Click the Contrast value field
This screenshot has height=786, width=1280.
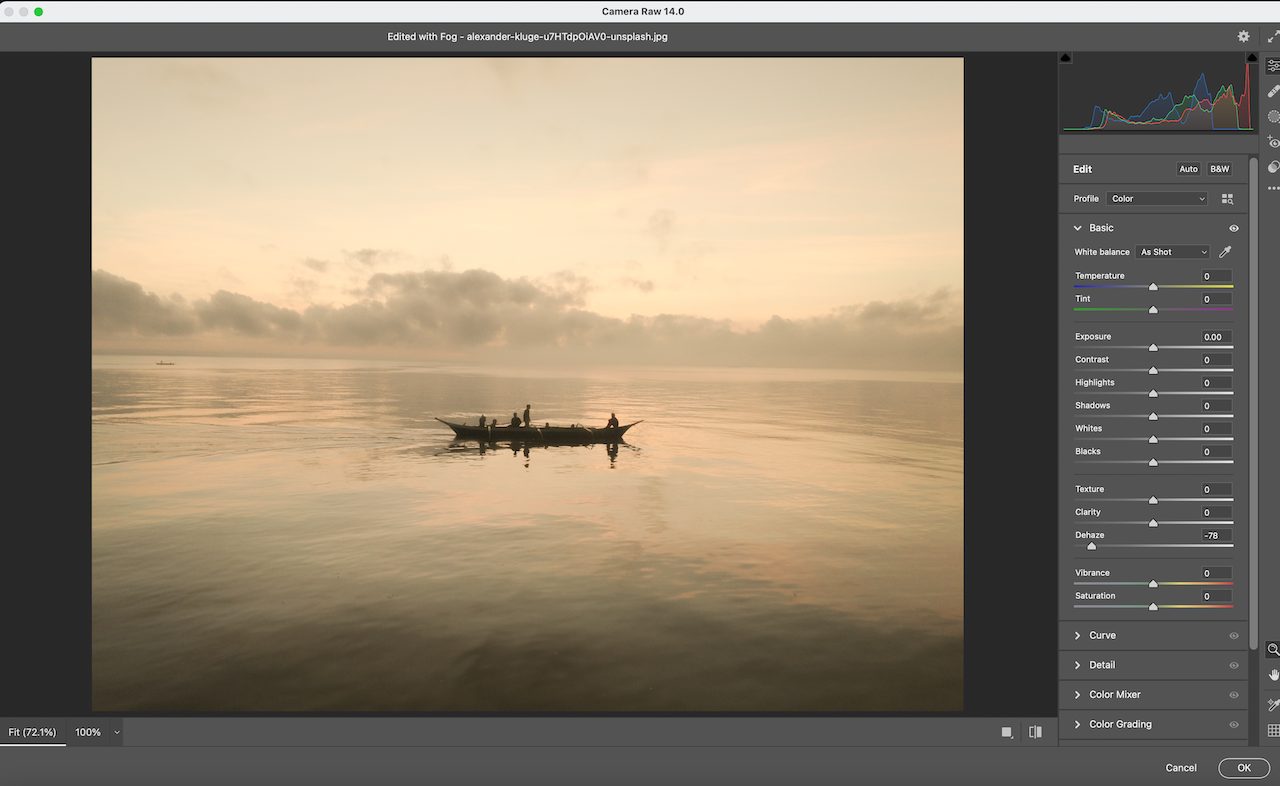coord(1216,360)
